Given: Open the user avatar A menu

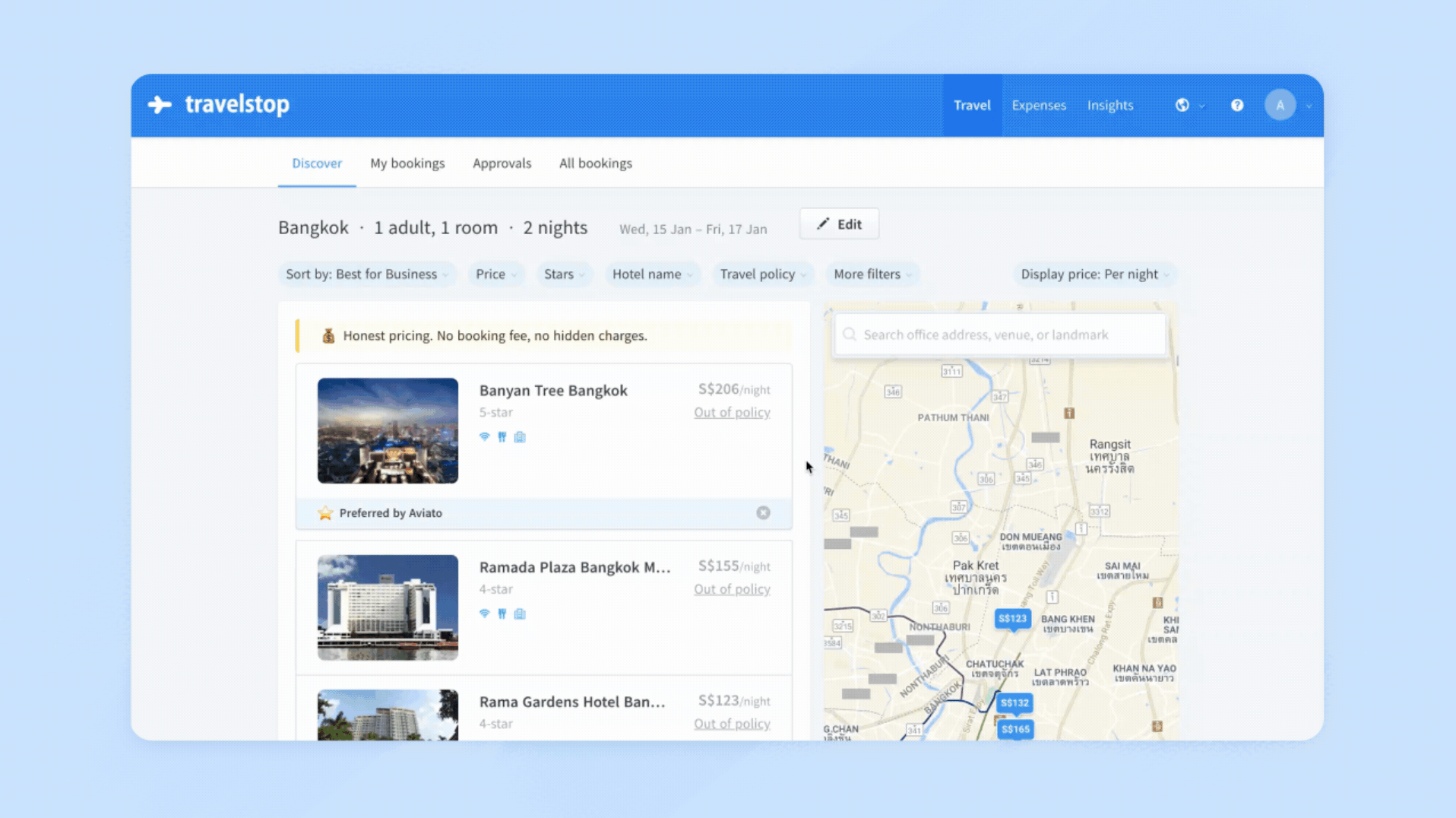Looking at the screenshot, I should coord(1280,105).
